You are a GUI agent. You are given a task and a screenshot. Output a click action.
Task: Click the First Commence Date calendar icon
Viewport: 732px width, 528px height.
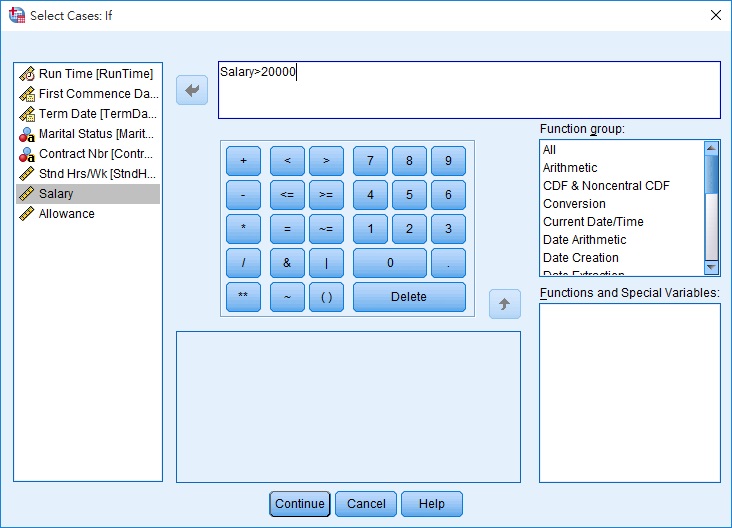[27, 94]
